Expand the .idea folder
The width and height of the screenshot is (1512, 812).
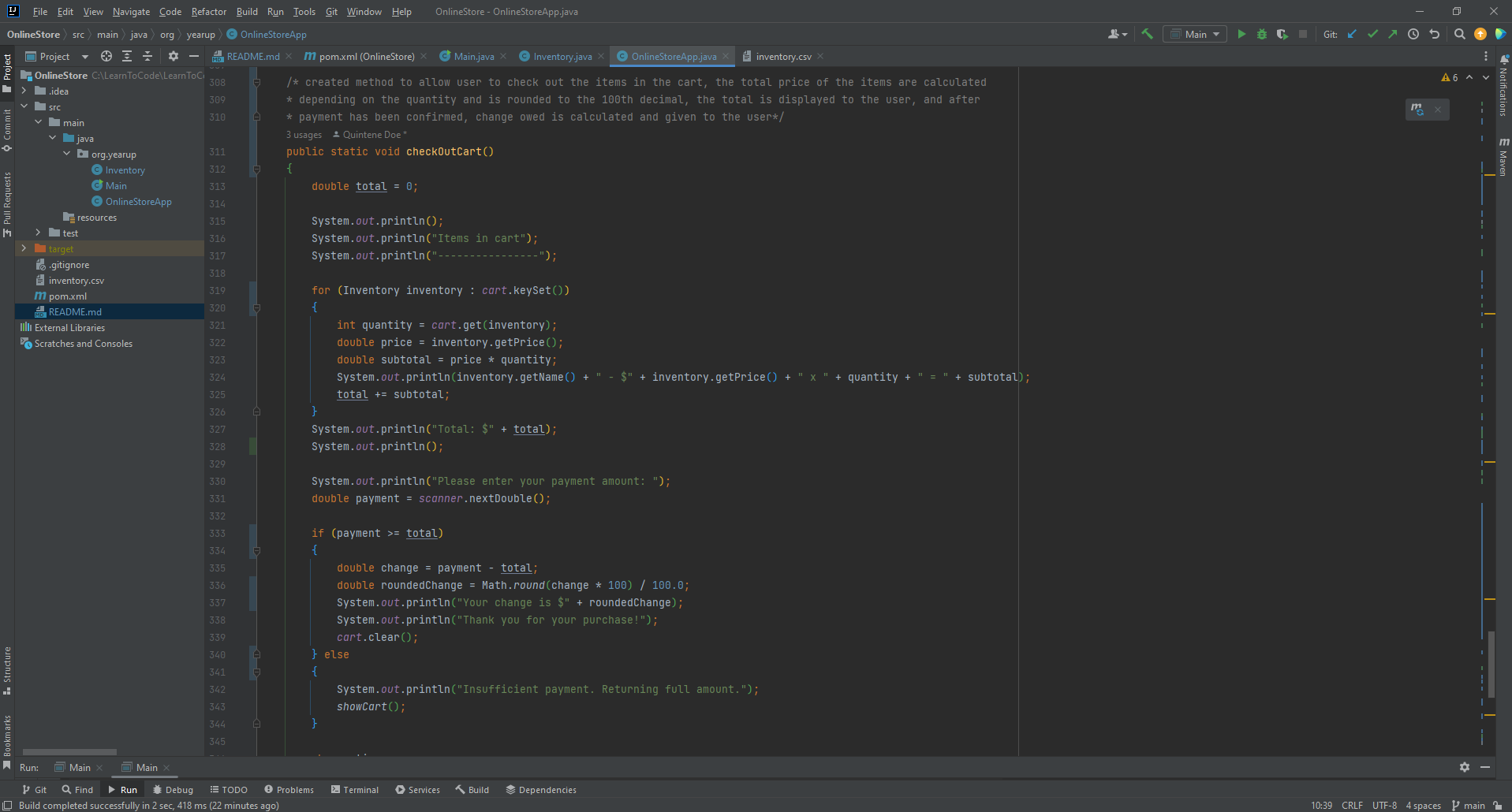[x=24, y=91]
